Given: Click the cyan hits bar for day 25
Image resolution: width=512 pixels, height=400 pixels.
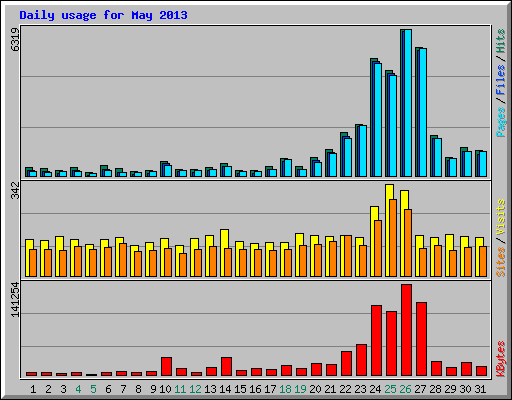Looking at the screenshot, I should point(393,126).
